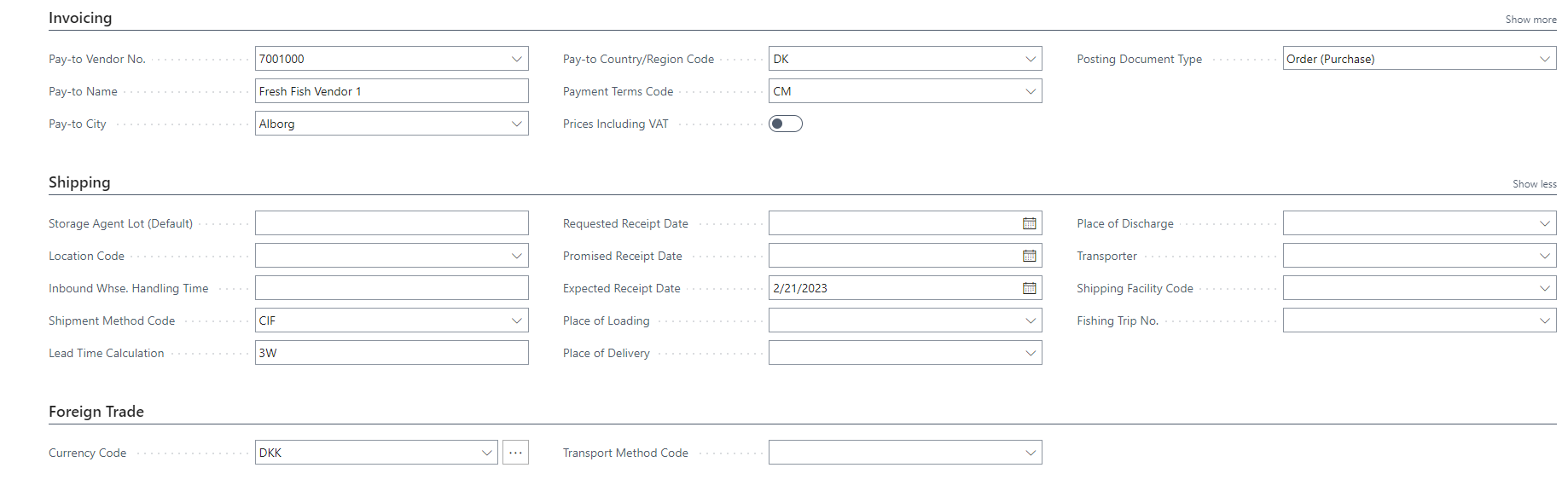Image resolution: width=1568 pixels, height=485 pixels.
Task: Expand Pay-to Vendor No. dropdown
Action: click(516, 59)
